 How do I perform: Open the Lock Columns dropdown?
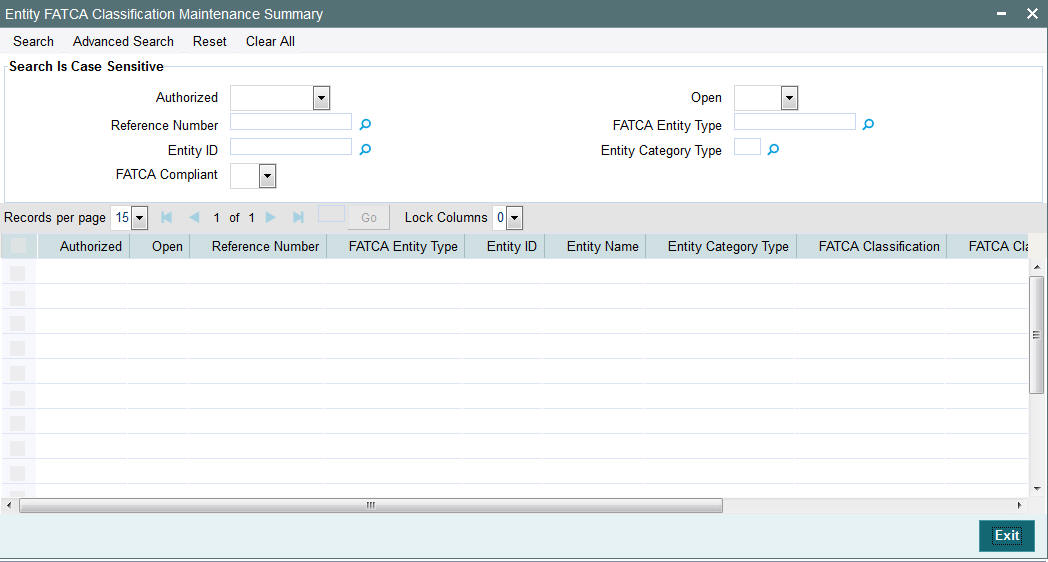(514, 218)
